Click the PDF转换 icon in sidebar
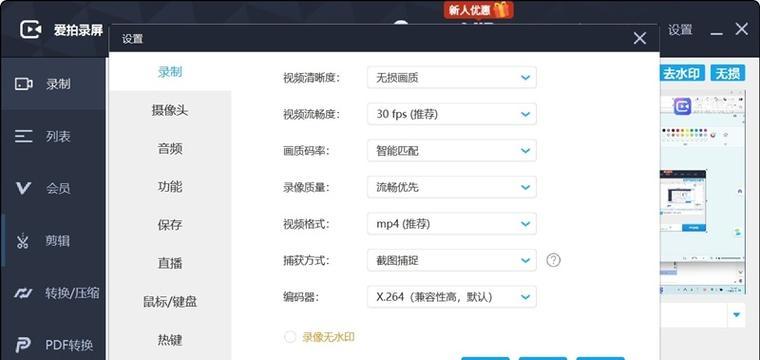 (23, 345)
